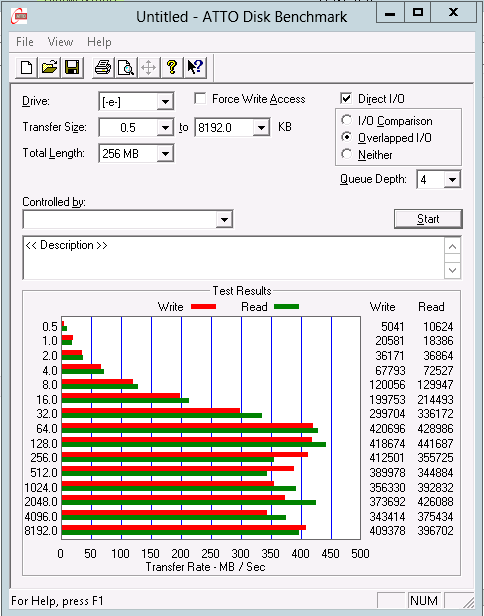Select the I/O Comparison radio button
The image size is (484, 616).
point(346,120)
